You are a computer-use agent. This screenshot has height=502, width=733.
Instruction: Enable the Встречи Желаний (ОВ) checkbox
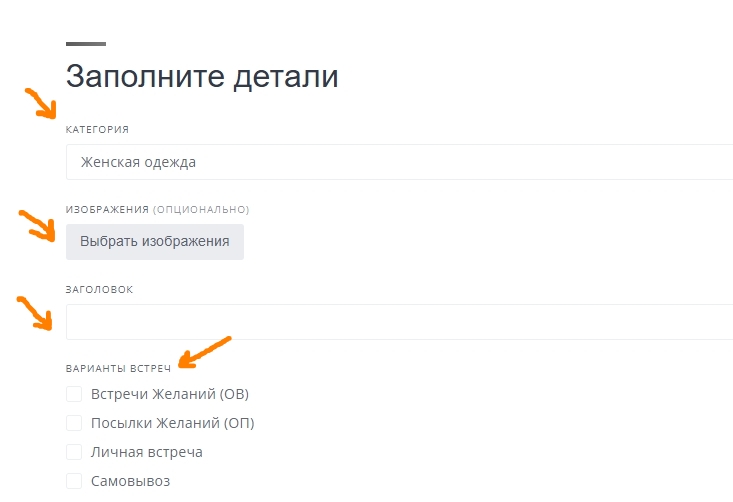point(74,394)
